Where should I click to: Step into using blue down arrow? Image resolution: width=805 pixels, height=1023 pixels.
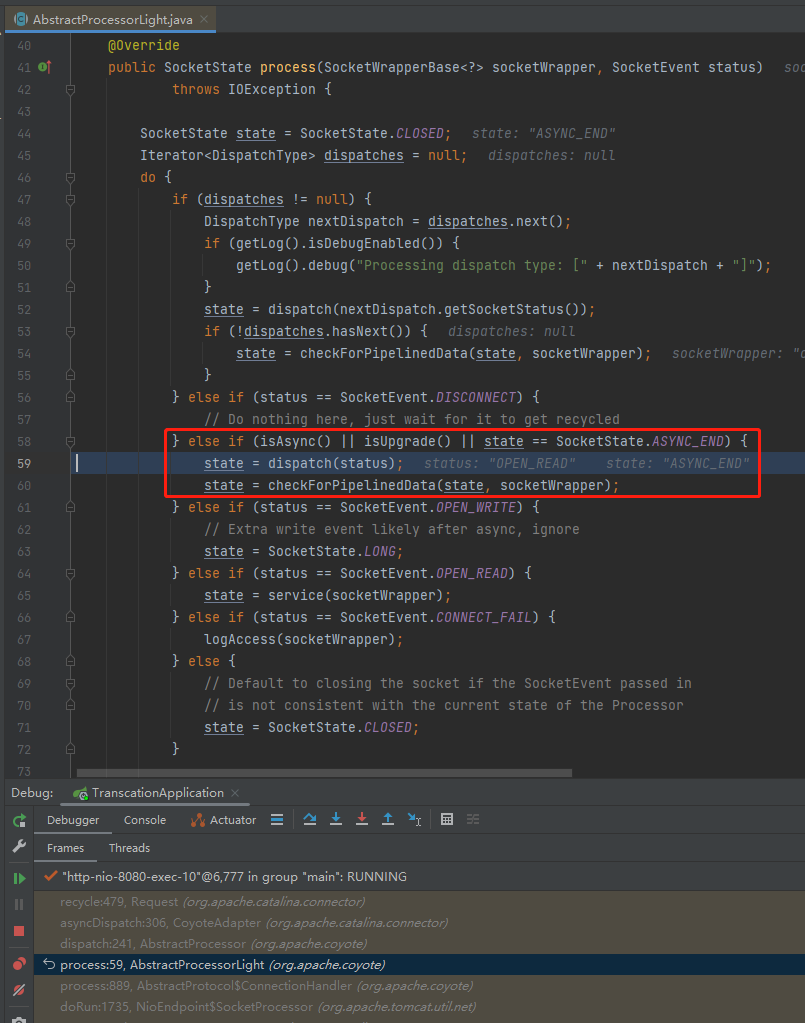(336, 819)
